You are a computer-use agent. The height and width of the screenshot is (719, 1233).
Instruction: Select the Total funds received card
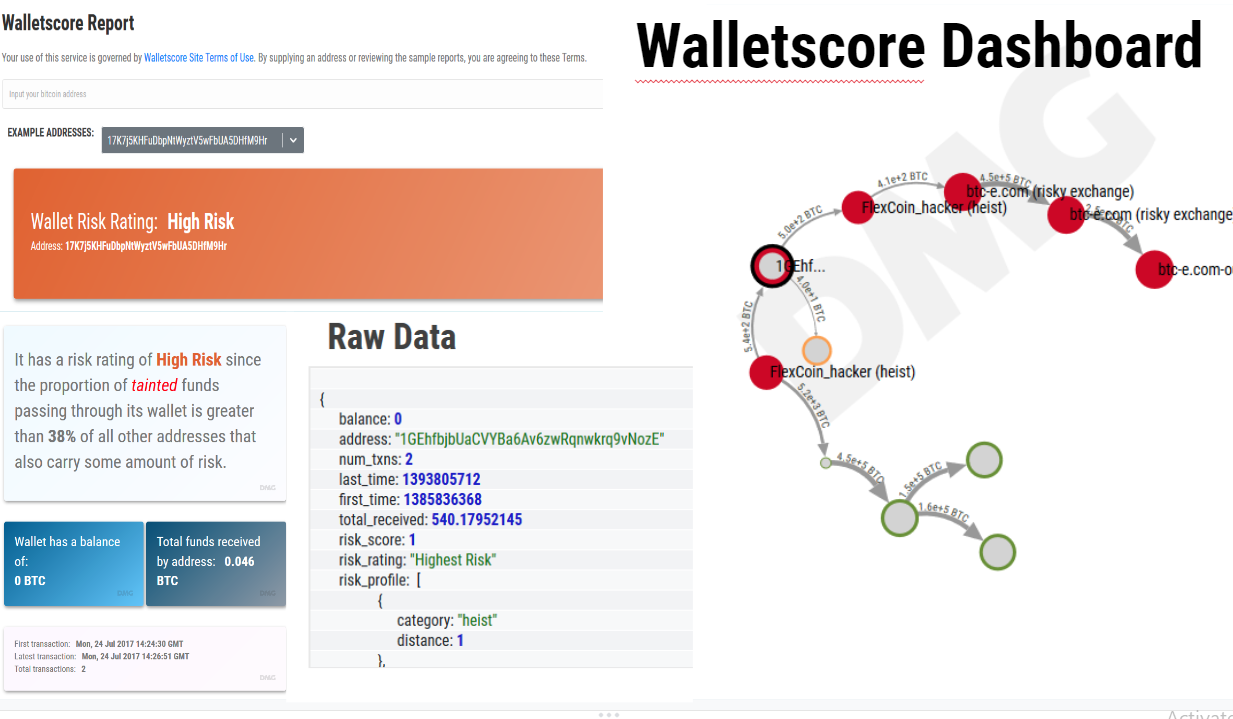[x=215, y=563]
